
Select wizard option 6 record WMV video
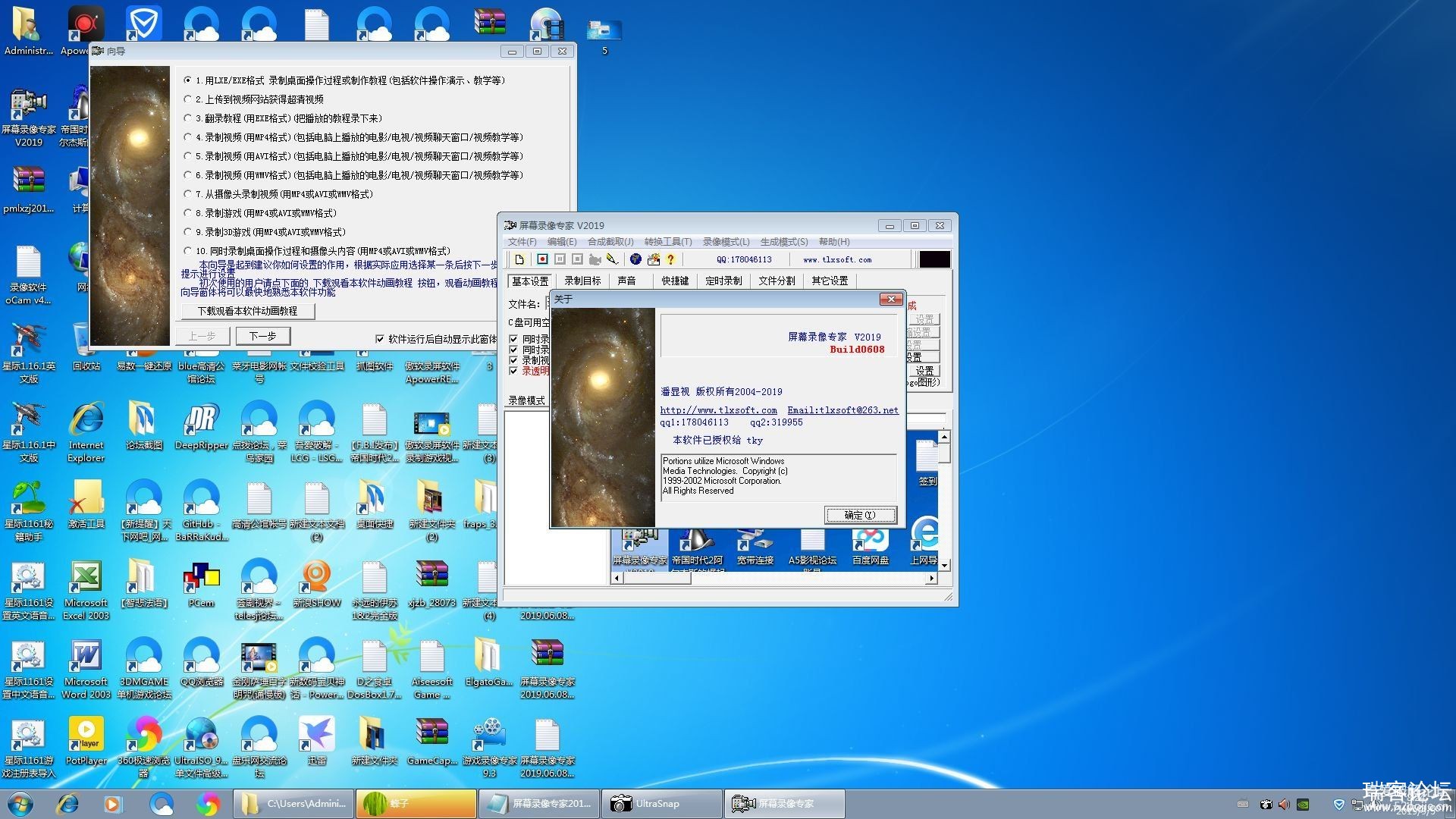click(353, 175)
